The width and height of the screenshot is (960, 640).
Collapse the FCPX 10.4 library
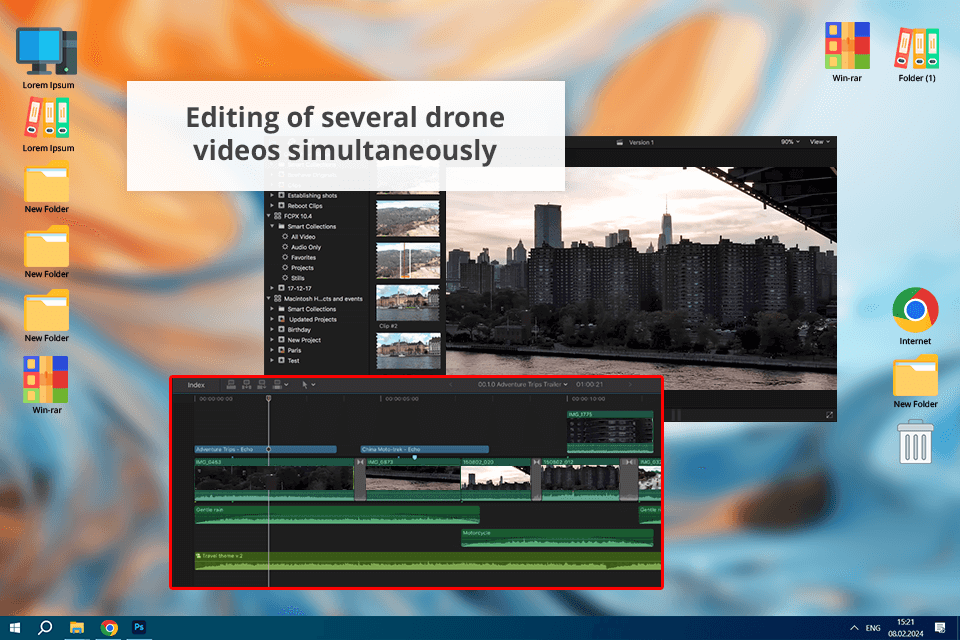tap(268, 216)
